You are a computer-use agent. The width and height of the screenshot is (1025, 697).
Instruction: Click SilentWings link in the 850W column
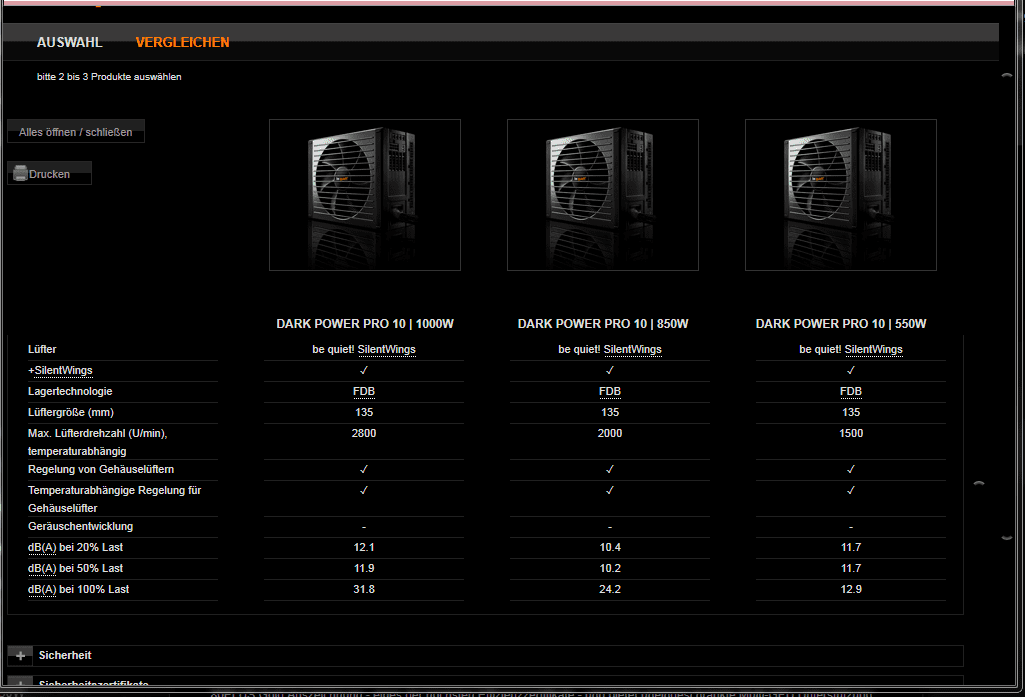(x=632, y=349)
